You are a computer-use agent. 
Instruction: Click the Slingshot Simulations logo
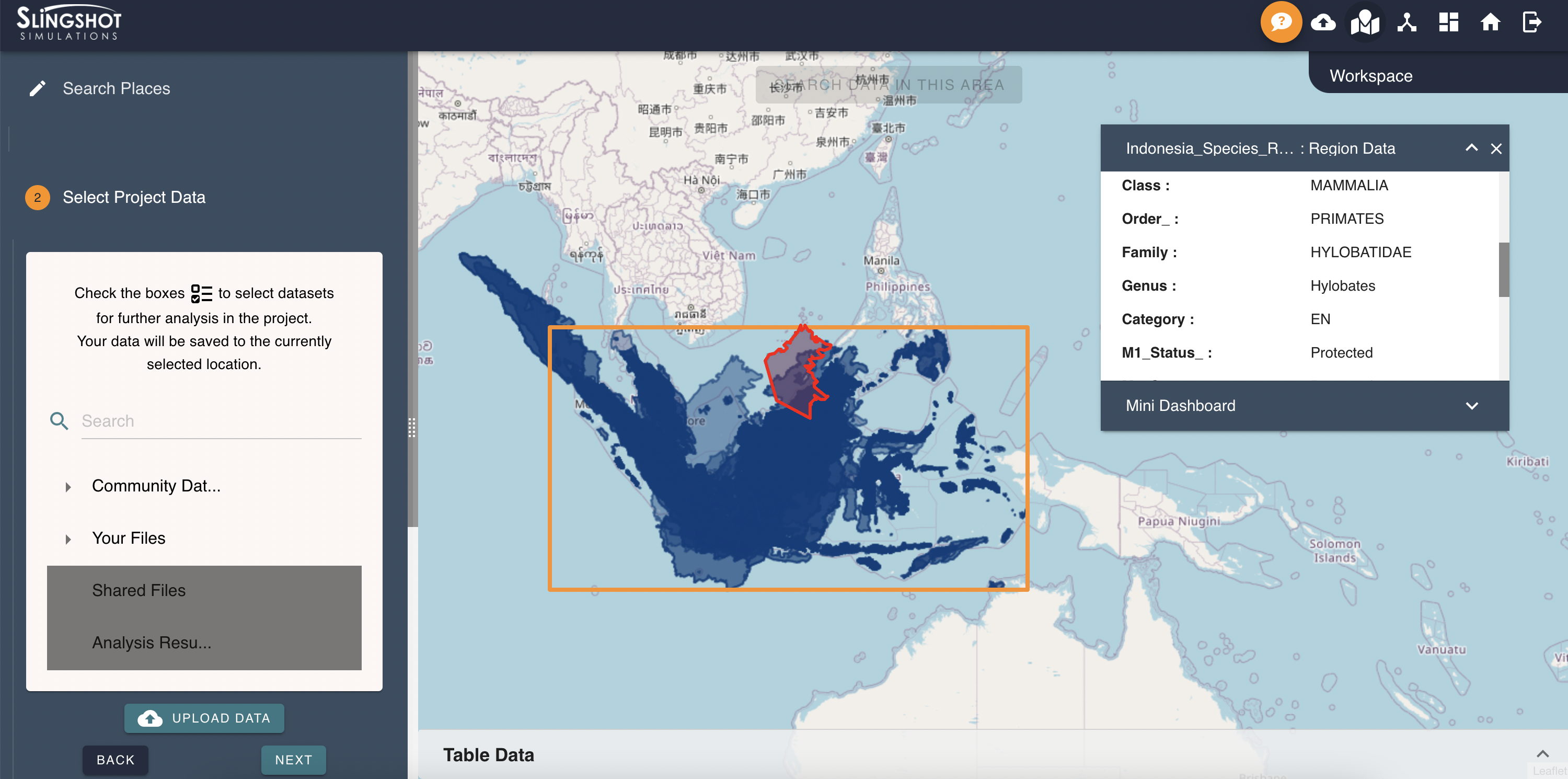coord(68,23)
